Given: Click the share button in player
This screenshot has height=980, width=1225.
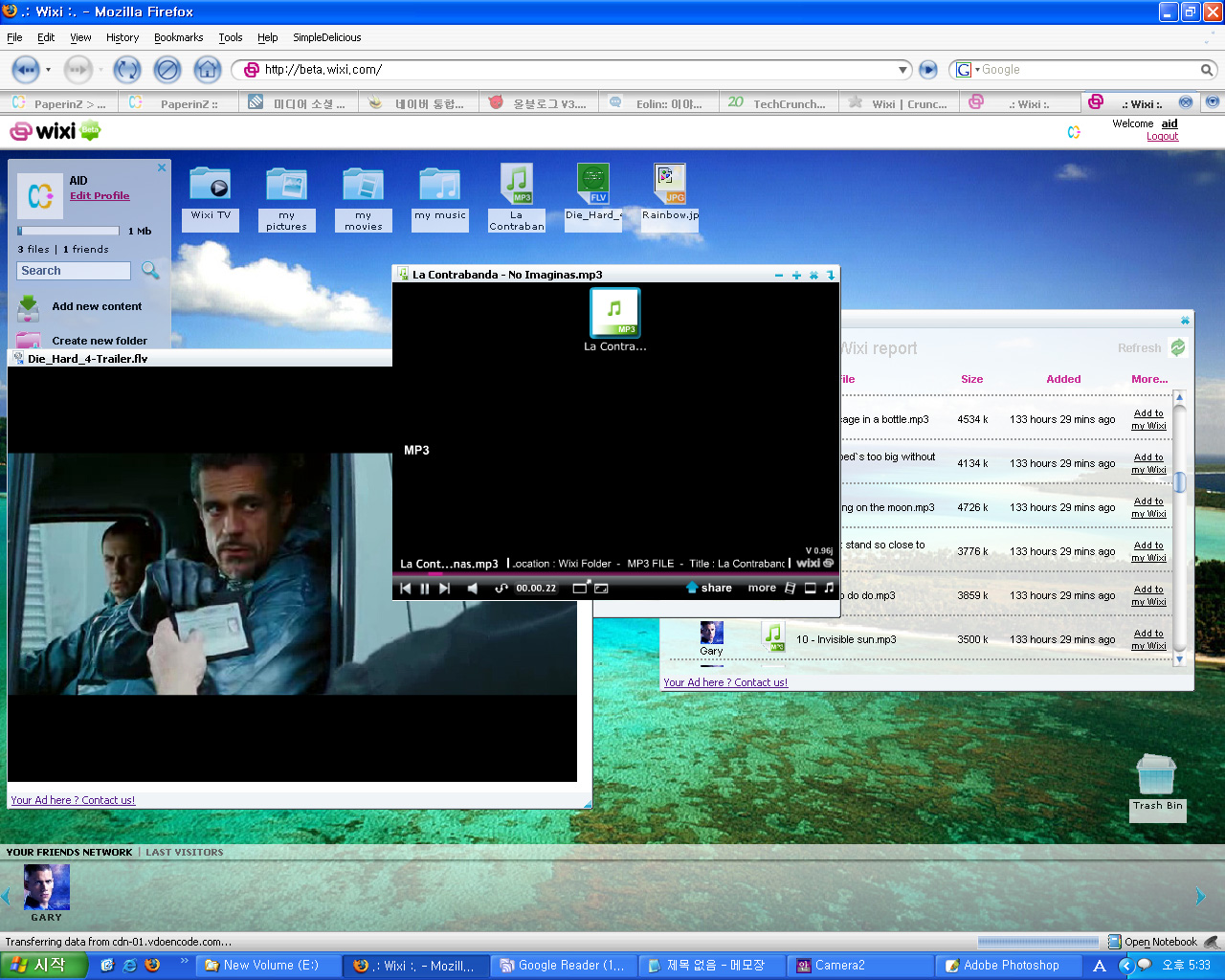Looking at the screenshot, I should (709, 588).
